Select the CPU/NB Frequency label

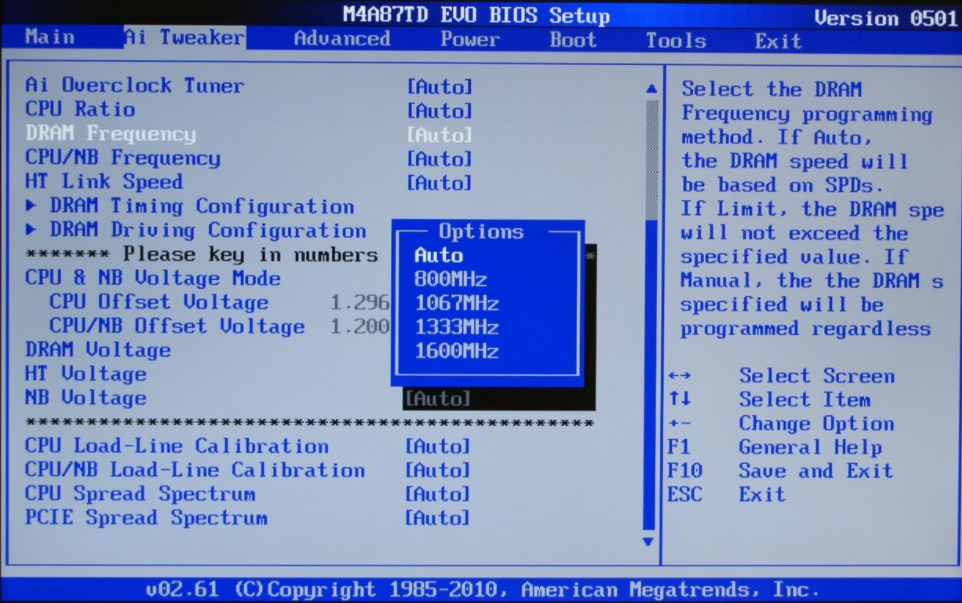123,158
